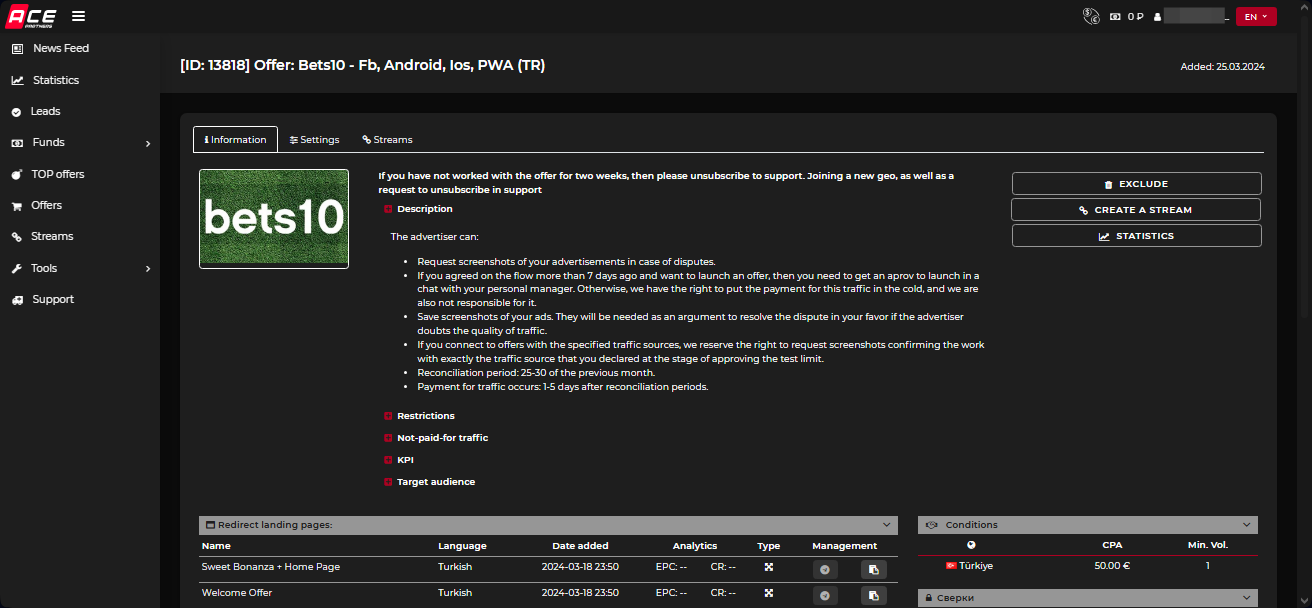Click the TOP offers bomb icon
Screen dimensions: 1312x608
point(17,174)
